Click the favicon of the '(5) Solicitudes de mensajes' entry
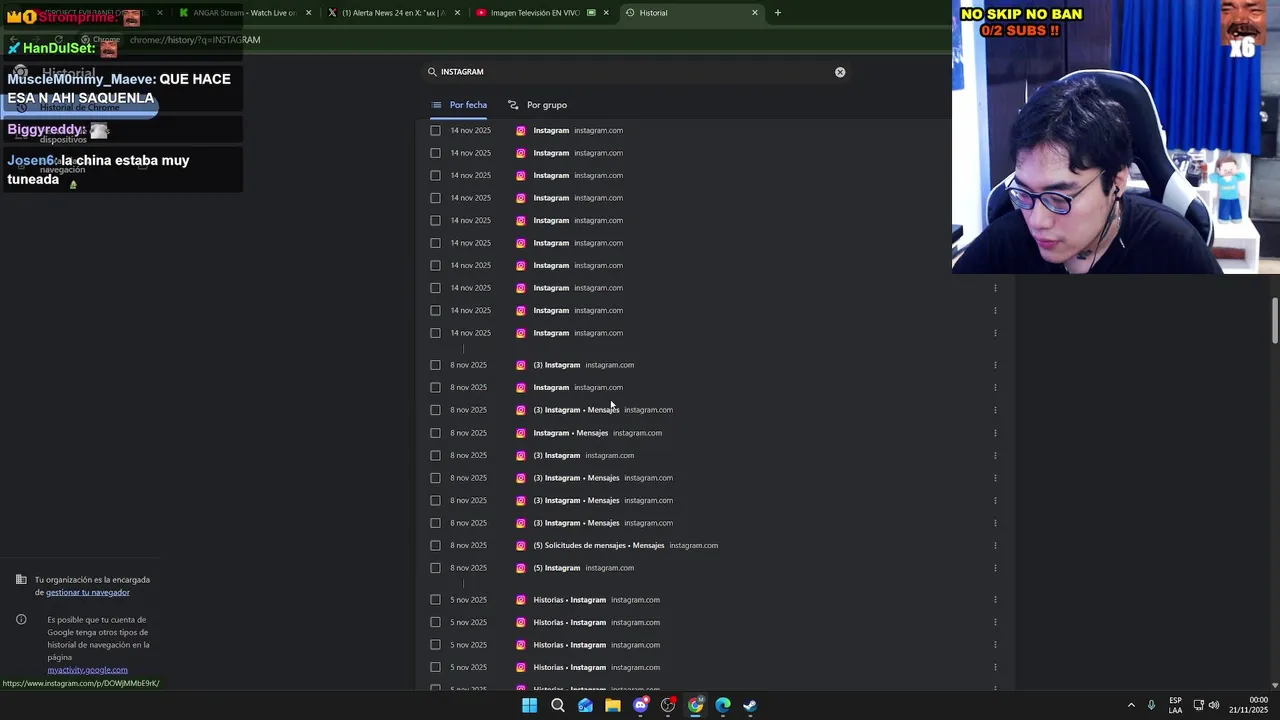Screen dimensions: 1280x720 (521, 545)
